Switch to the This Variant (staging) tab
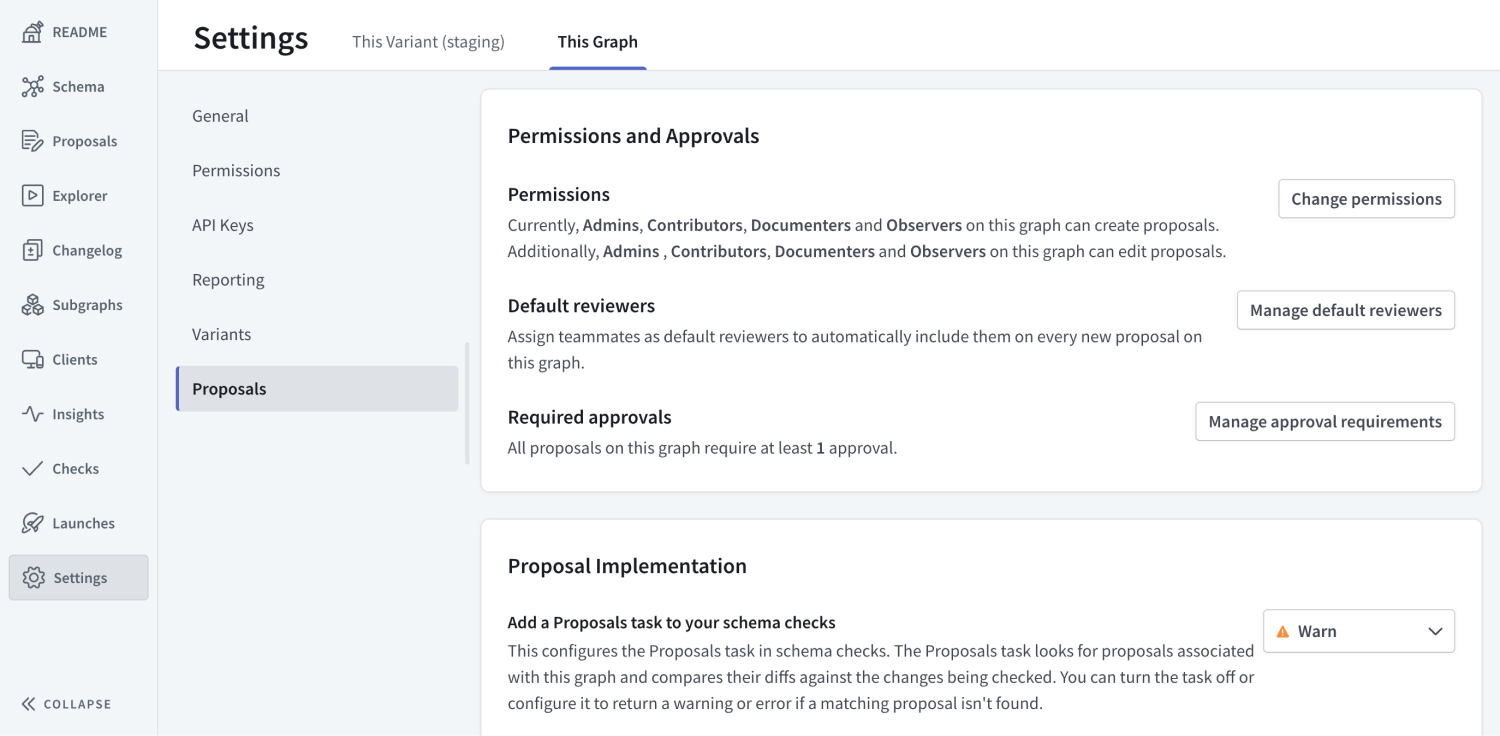The width and height of the screenshot is (1500, 736). tap(428, 42)
